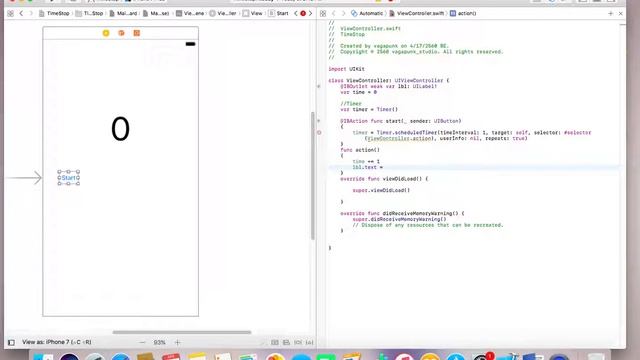Open the TimeStop project breadcrumb

click(x=54, y=13)
